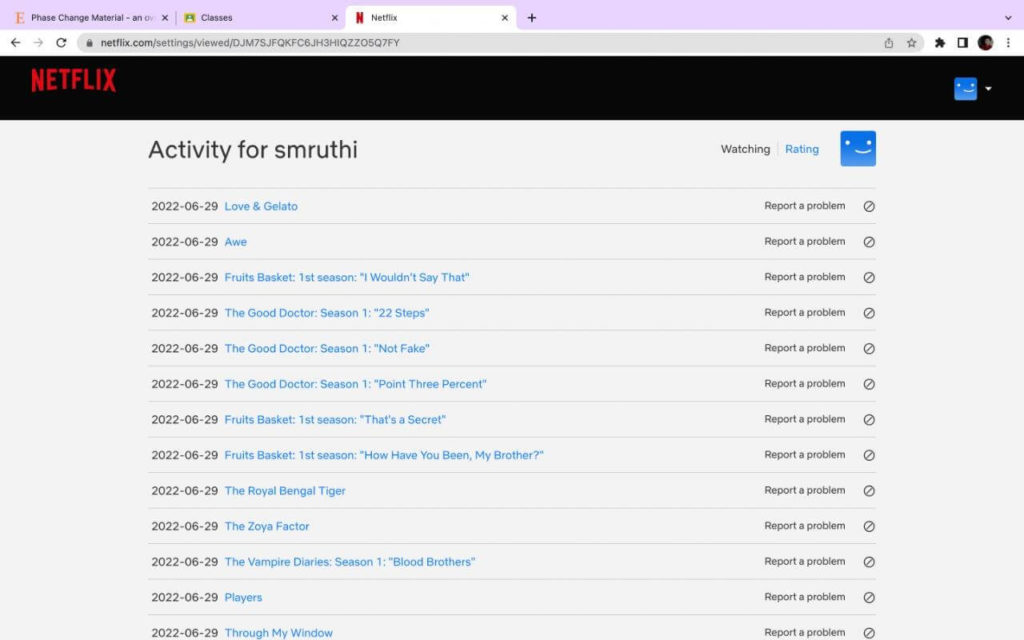Open Chrome user profile avatar
Screen dimensions: 1024x640
click(x=985, y=42)
